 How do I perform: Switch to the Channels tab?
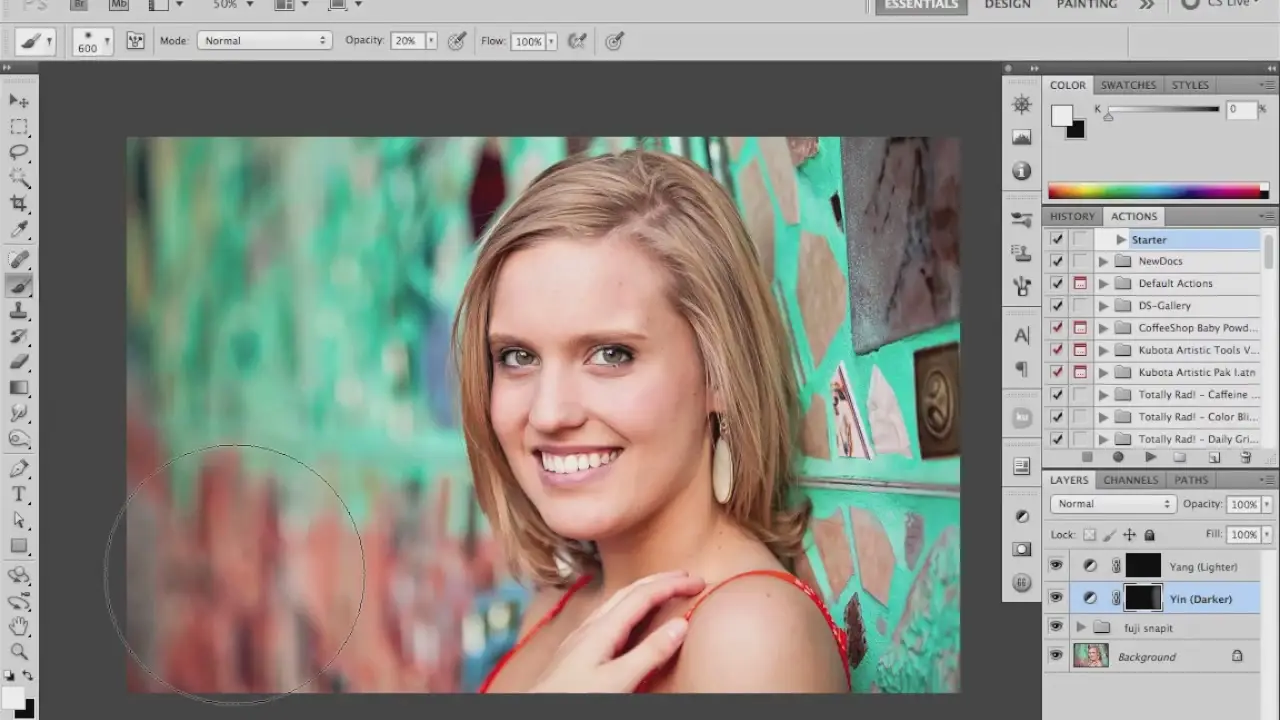tap(1131, 480)
